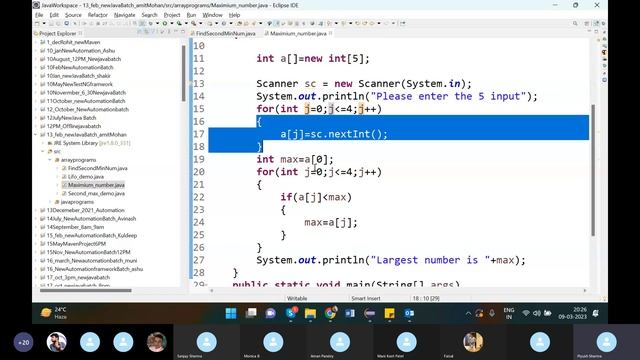
Task: Open the Run menu
Action: (x=191, y=15)
